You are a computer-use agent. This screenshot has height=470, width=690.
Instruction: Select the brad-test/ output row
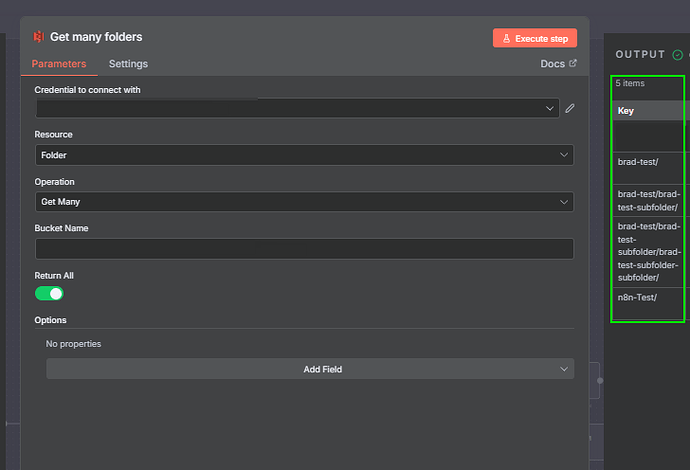636,161
